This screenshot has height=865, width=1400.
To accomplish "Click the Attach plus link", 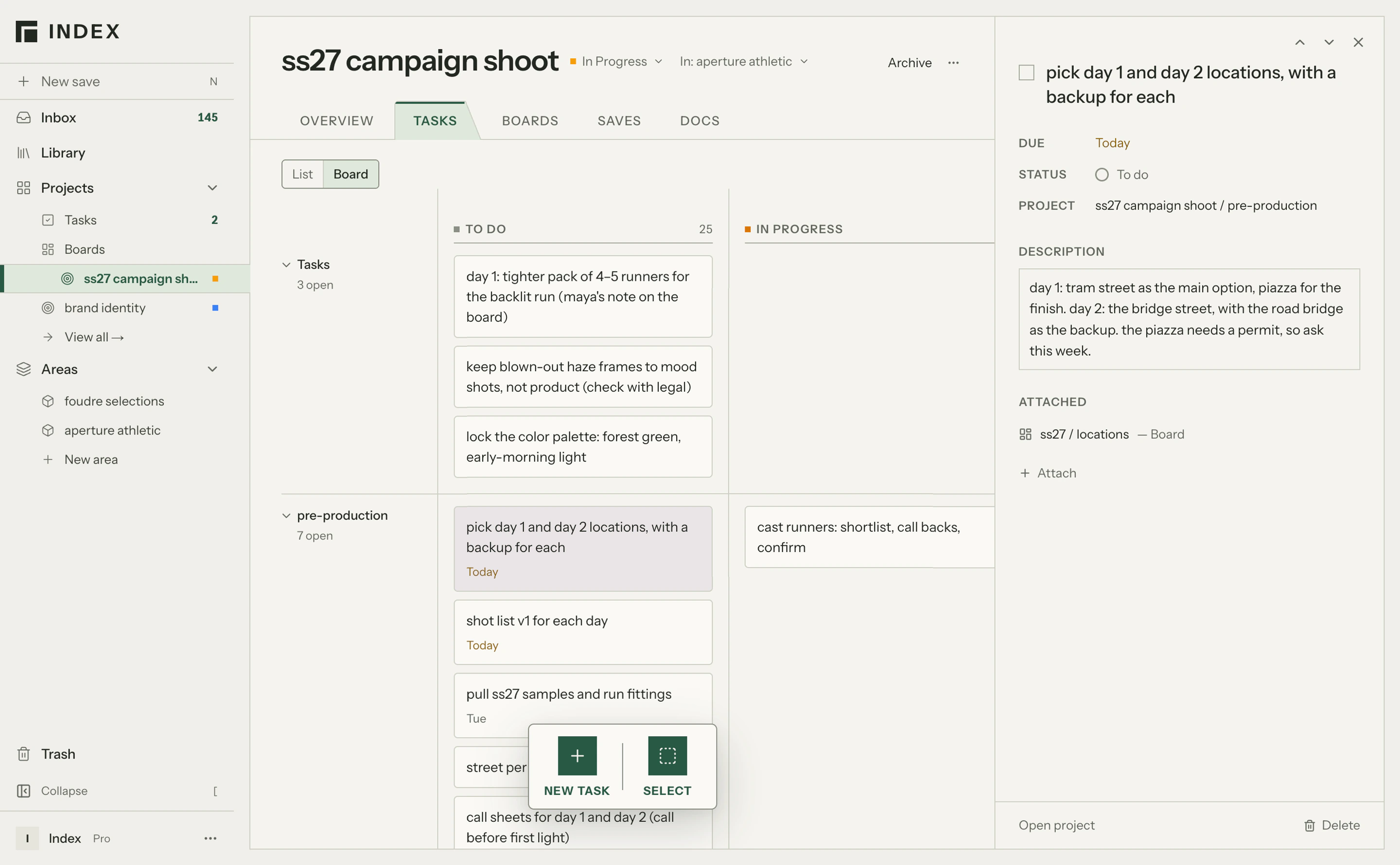I will [x=1048, y=473].
